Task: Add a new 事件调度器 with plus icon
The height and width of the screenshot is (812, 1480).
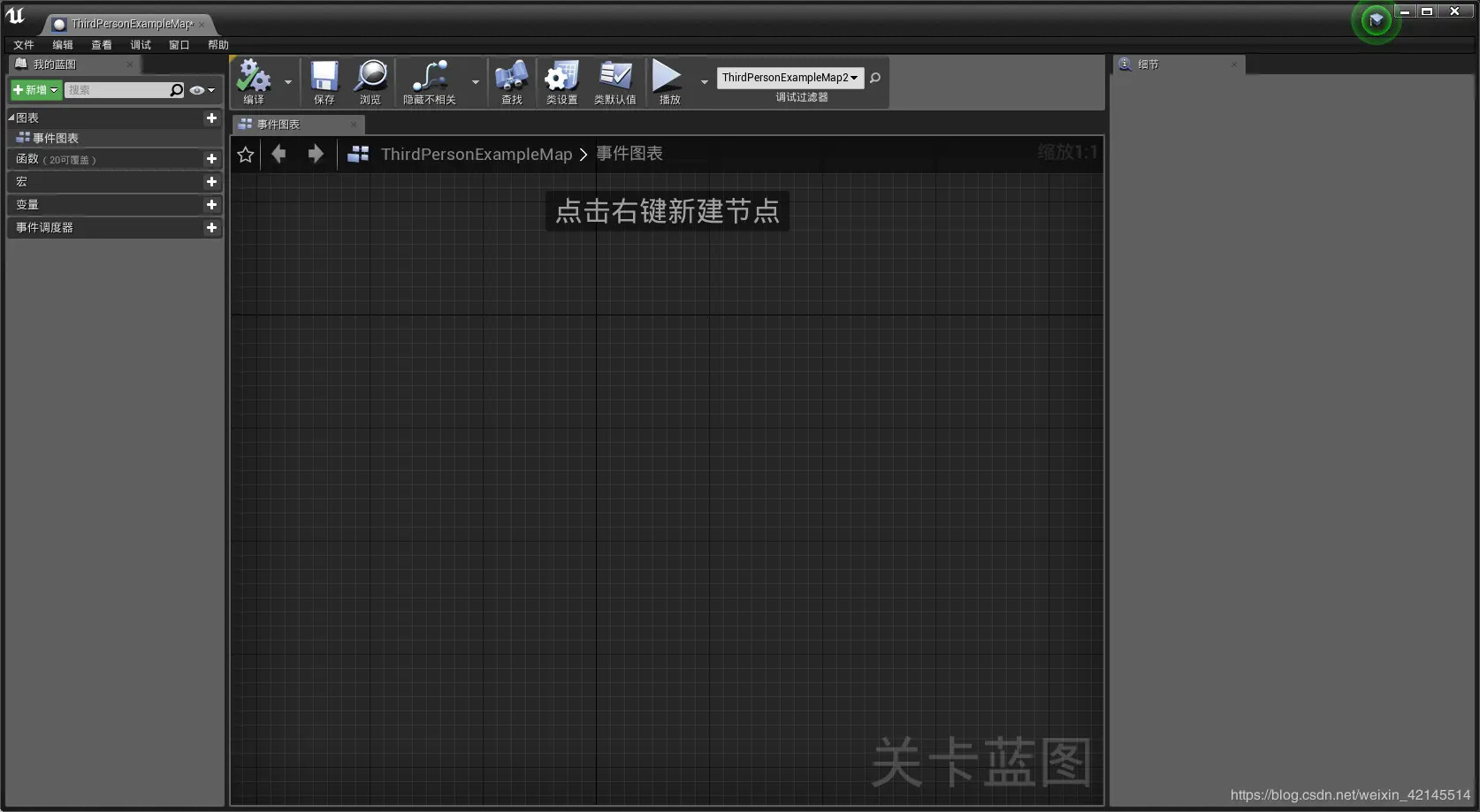Action: 211,227
